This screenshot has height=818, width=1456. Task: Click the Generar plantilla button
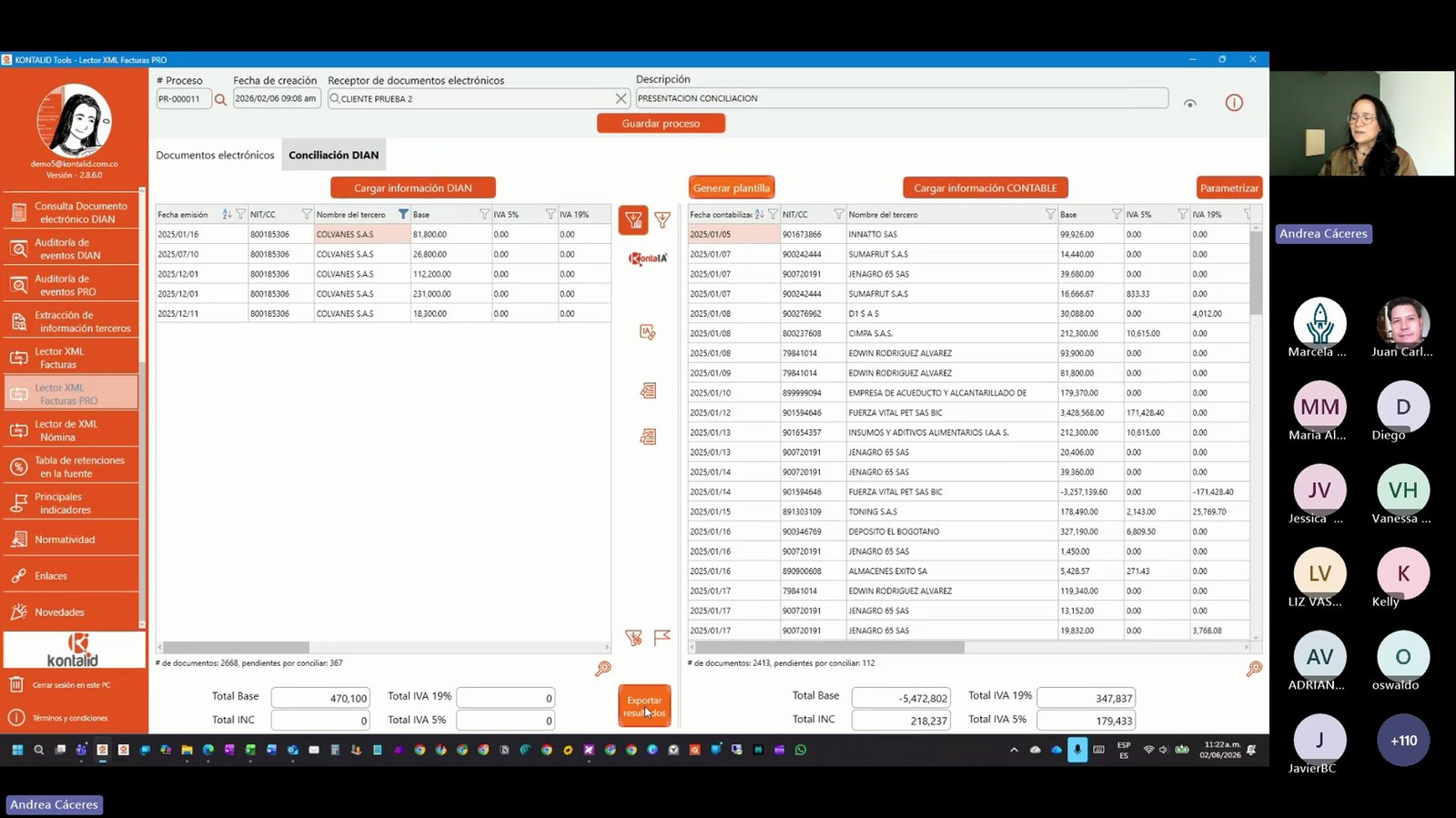[x=732, y=188]
